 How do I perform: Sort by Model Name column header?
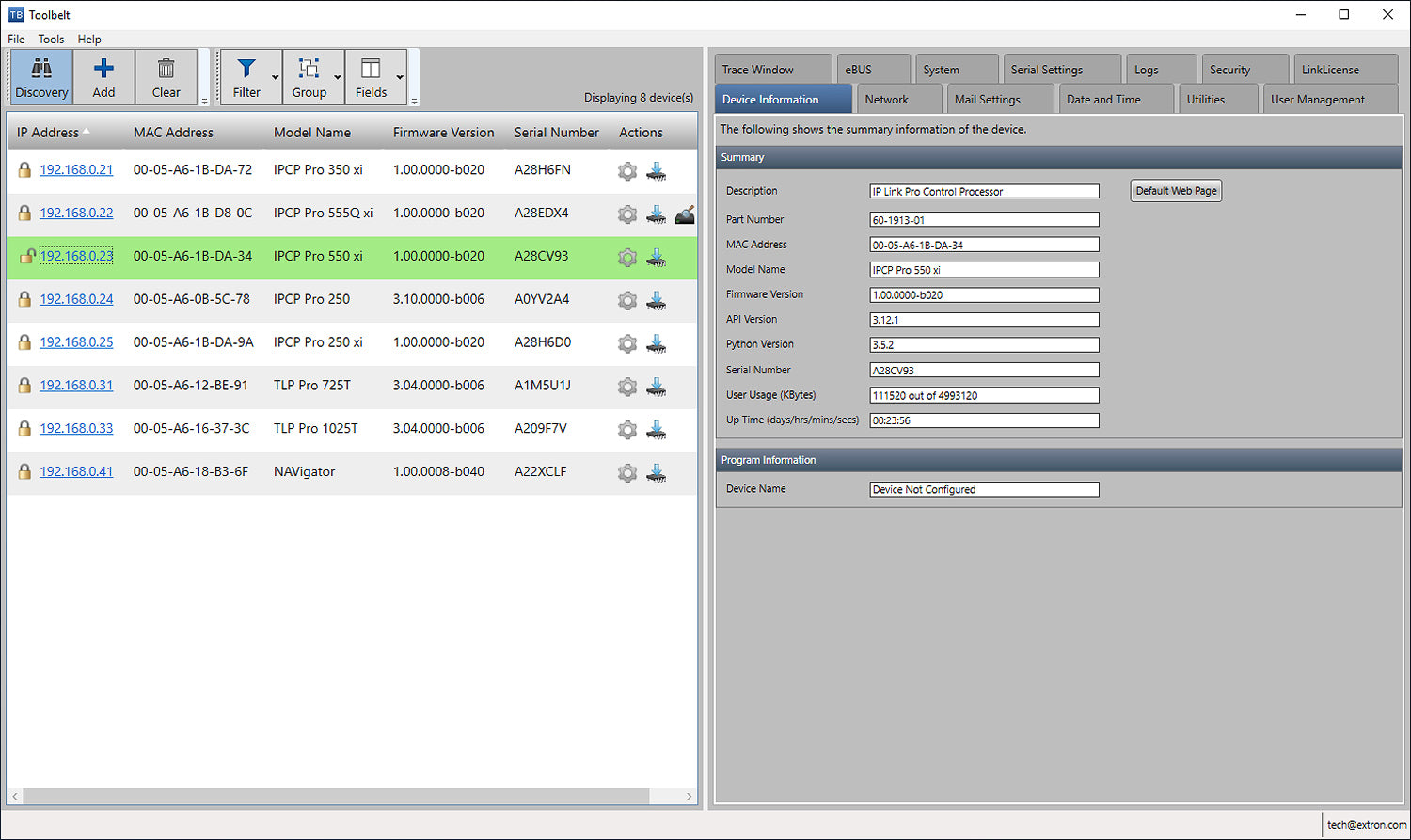point(312,133)
